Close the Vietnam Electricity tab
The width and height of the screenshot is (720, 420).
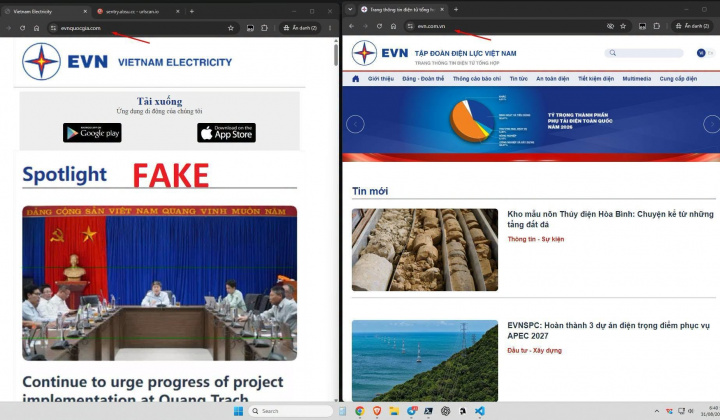click(x=85, y=11)
